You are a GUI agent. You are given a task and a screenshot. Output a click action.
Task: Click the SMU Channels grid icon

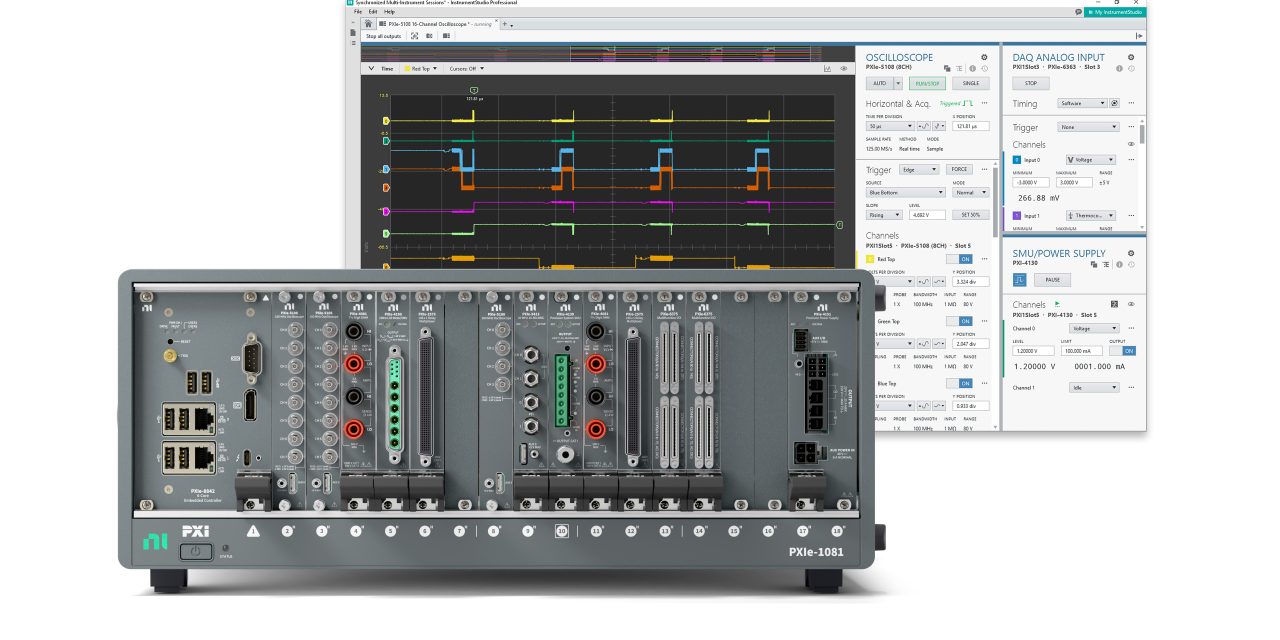click(x=1115, y=304)
